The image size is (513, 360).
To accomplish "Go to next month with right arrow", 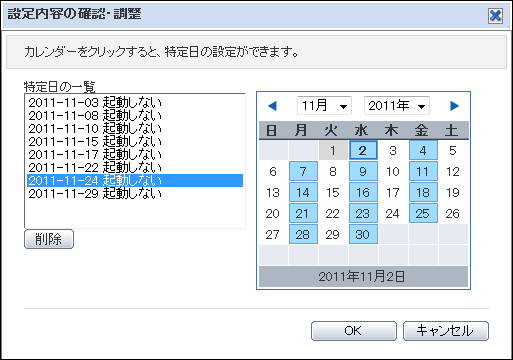I will point(454,106).
